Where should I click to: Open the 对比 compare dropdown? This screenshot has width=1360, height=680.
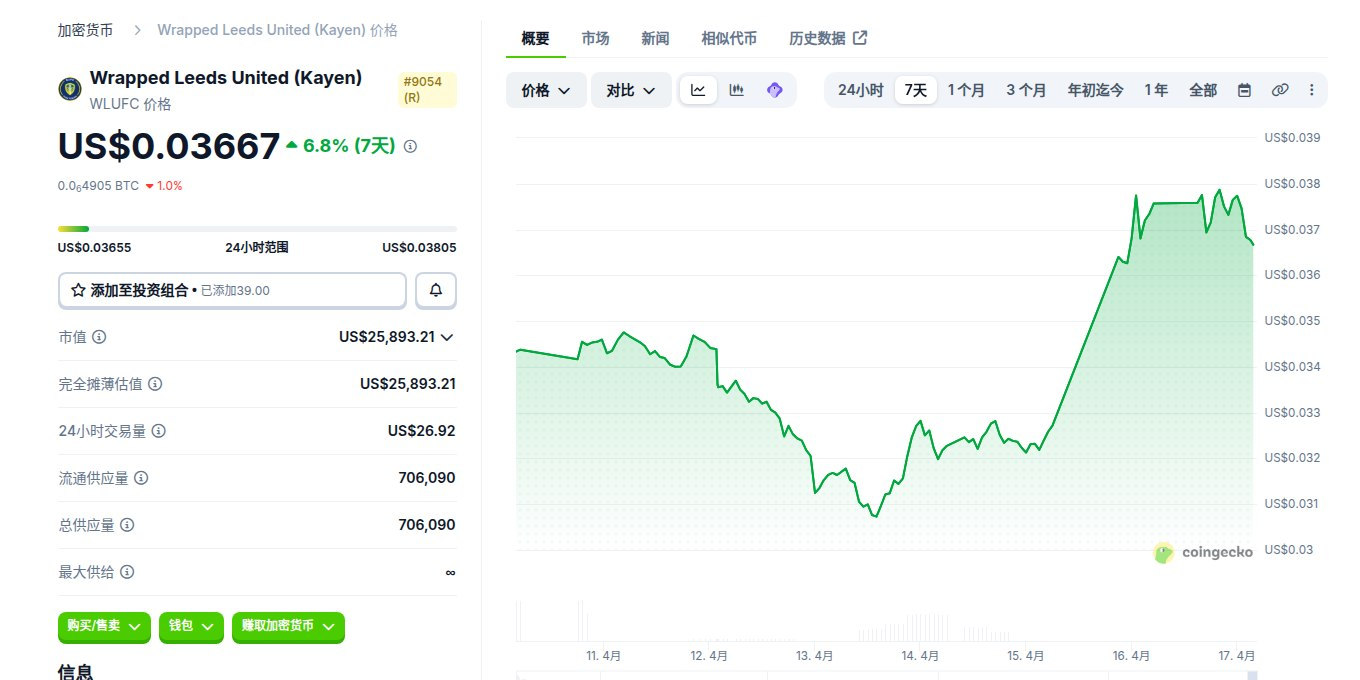(x=631, y=90)
